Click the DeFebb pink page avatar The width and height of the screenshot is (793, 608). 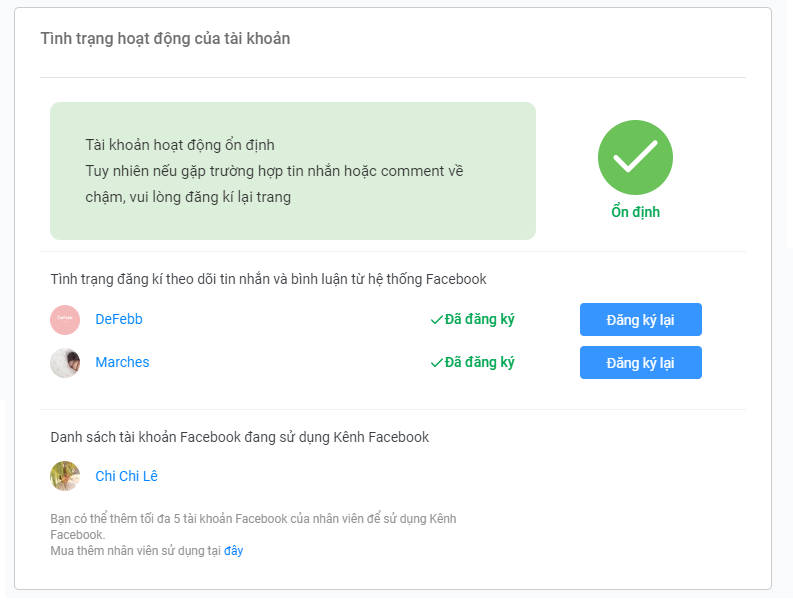point(65,320)
